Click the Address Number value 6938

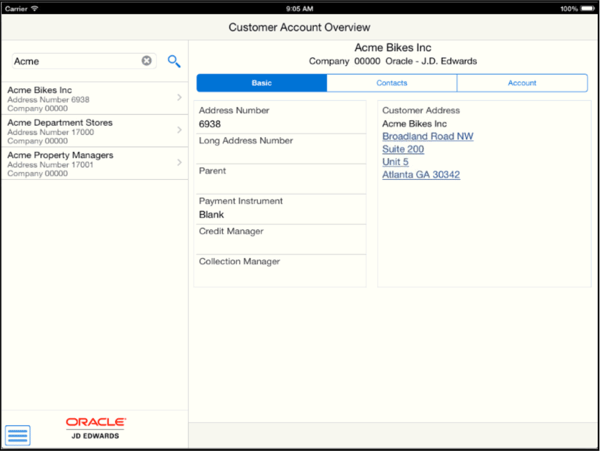coord(210,124)
